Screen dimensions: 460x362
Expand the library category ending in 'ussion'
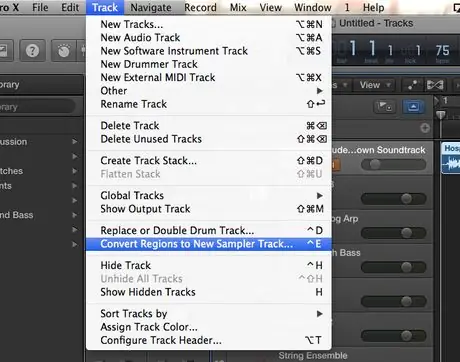click(75, 142)
